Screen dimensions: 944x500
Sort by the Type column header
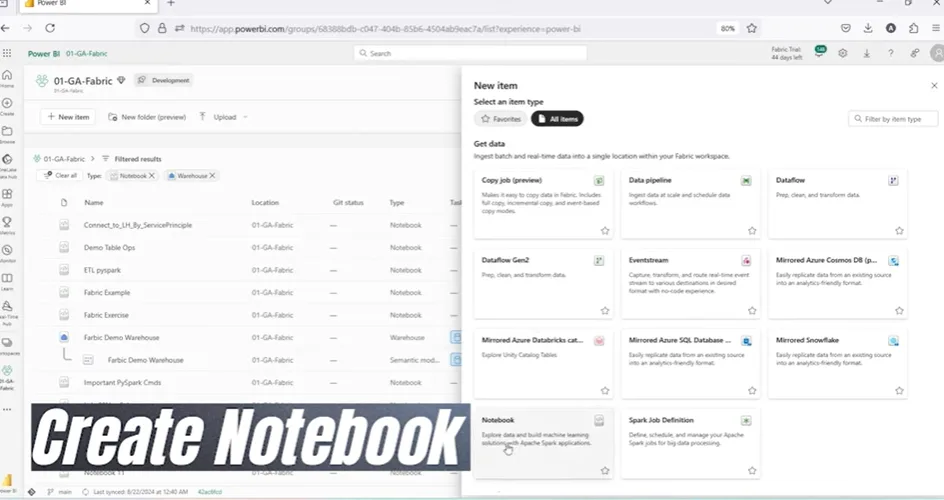point(397,203)
